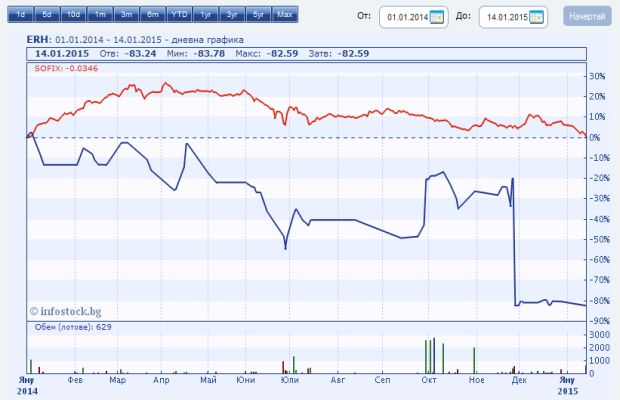Viewport: 620px width, 400px height.
Task: Click the Дек month label
Action: [x=519, y=380]
